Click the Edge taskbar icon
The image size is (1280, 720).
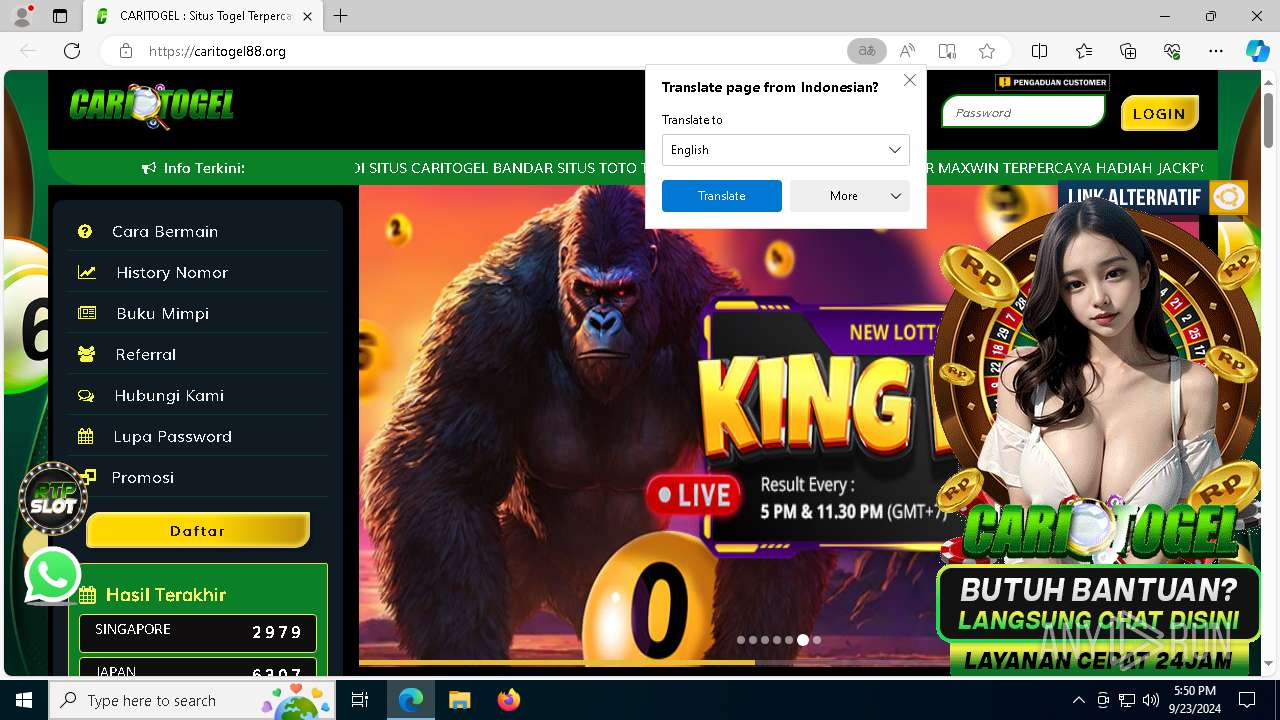[x=411, y=700]
